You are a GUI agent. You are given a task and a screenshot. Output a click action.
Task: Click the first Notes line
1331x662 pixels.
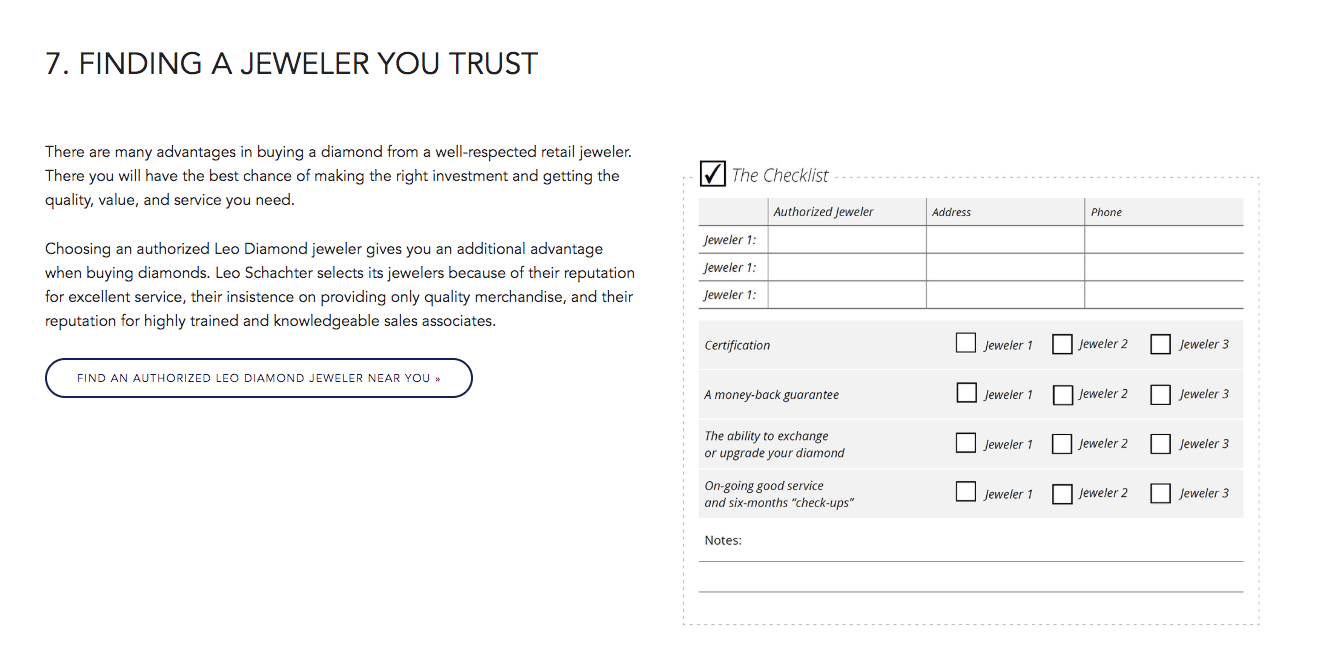tap(971, 550)
